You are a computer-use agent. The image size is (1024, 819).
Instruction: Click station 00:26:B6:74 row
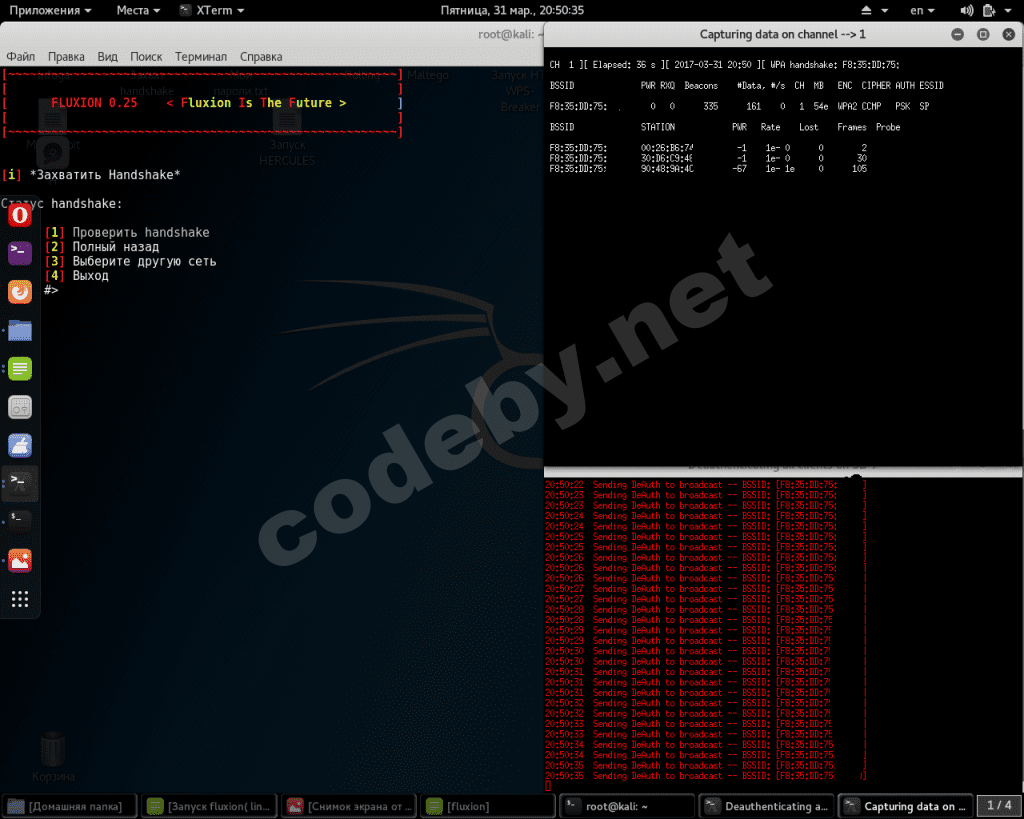[708, 148]
